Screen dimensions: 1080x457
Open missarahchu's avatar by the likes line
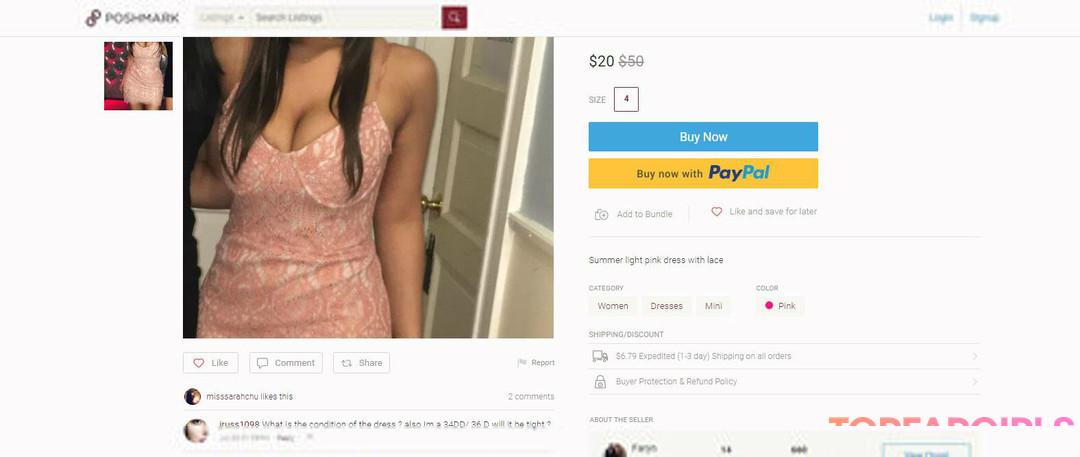coord(192,396)
